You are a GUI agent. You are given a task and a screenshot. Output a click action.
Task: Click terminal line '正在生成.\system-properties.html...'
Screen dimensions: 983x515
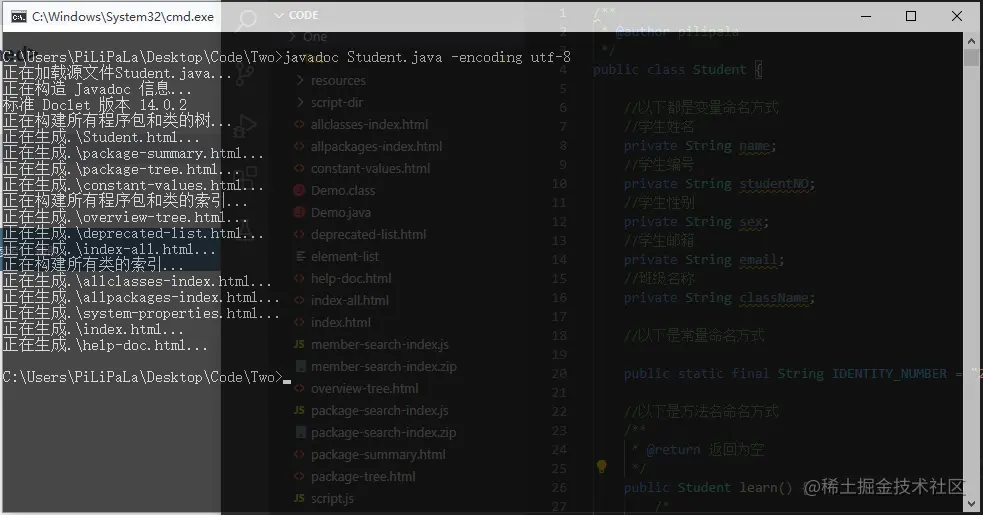(141, 313)
